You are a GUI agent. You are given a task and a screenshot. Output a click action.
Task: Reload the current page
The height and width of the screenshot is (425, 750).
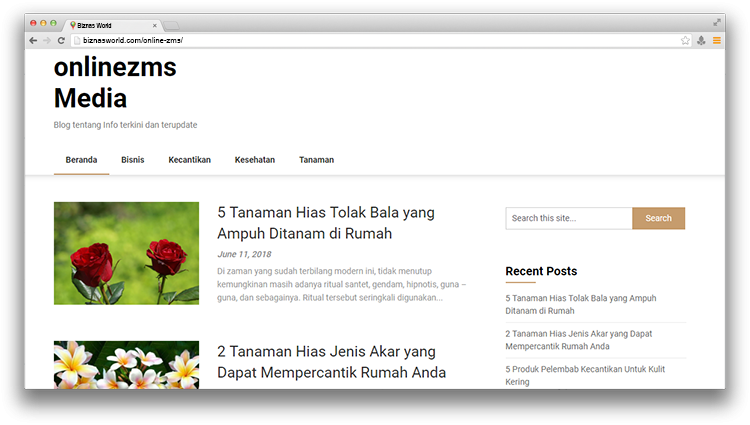(x=61, y=41)
